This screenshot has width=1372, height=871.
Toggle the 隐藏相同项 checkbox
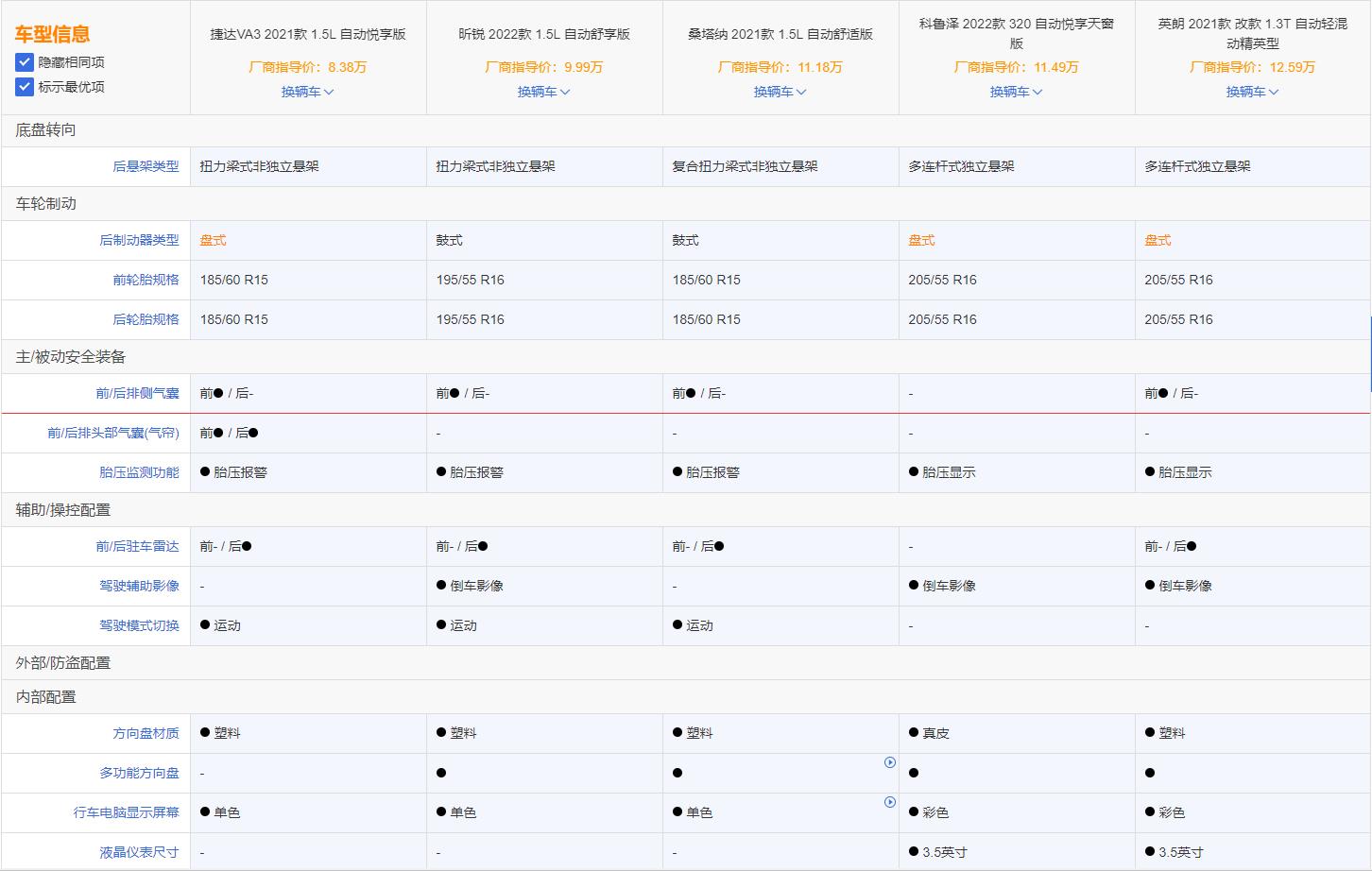tap(25, 62)
